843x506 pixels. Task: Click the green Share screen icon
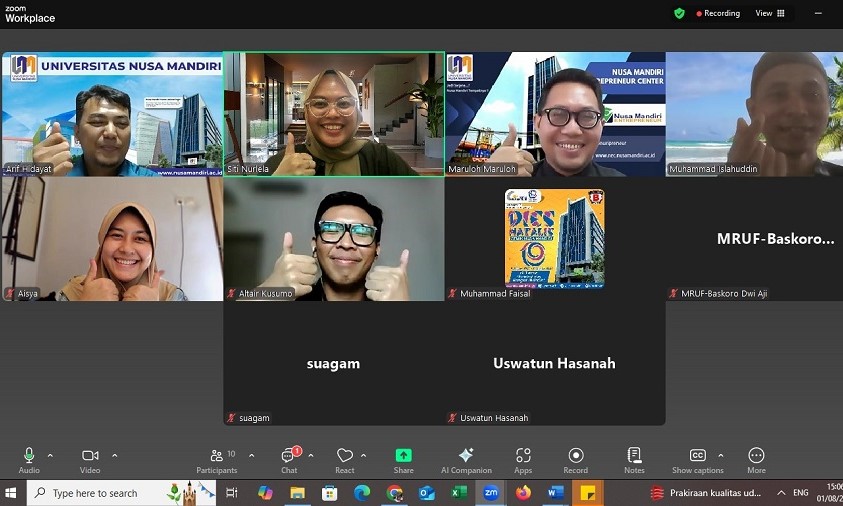pos(403,460)
